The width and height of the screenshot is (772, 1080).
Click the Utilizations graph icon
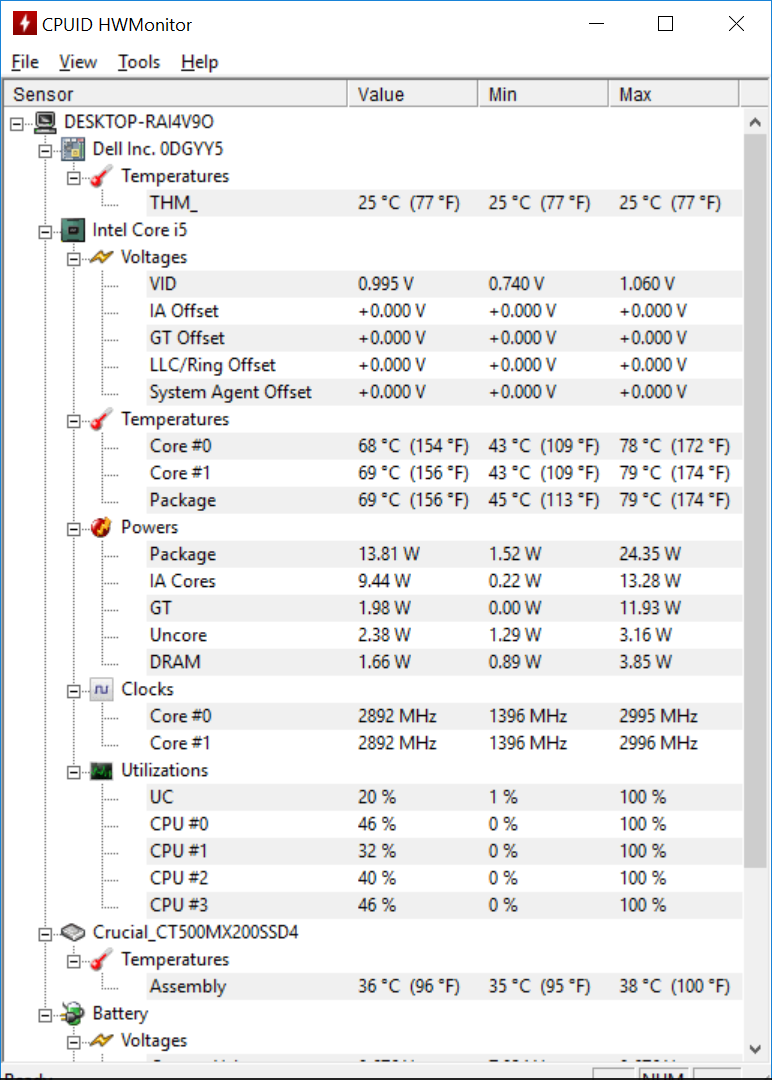(101, 771)
